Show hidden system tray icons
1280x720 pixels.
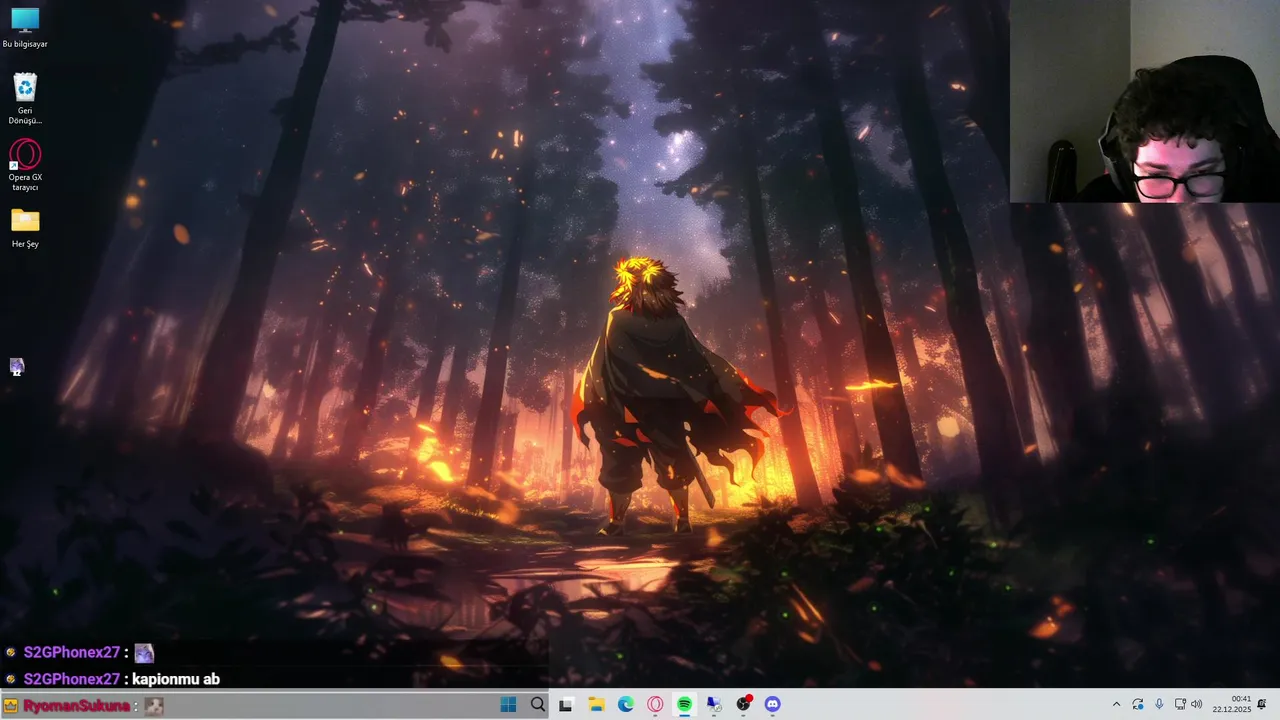(1117, 704)
